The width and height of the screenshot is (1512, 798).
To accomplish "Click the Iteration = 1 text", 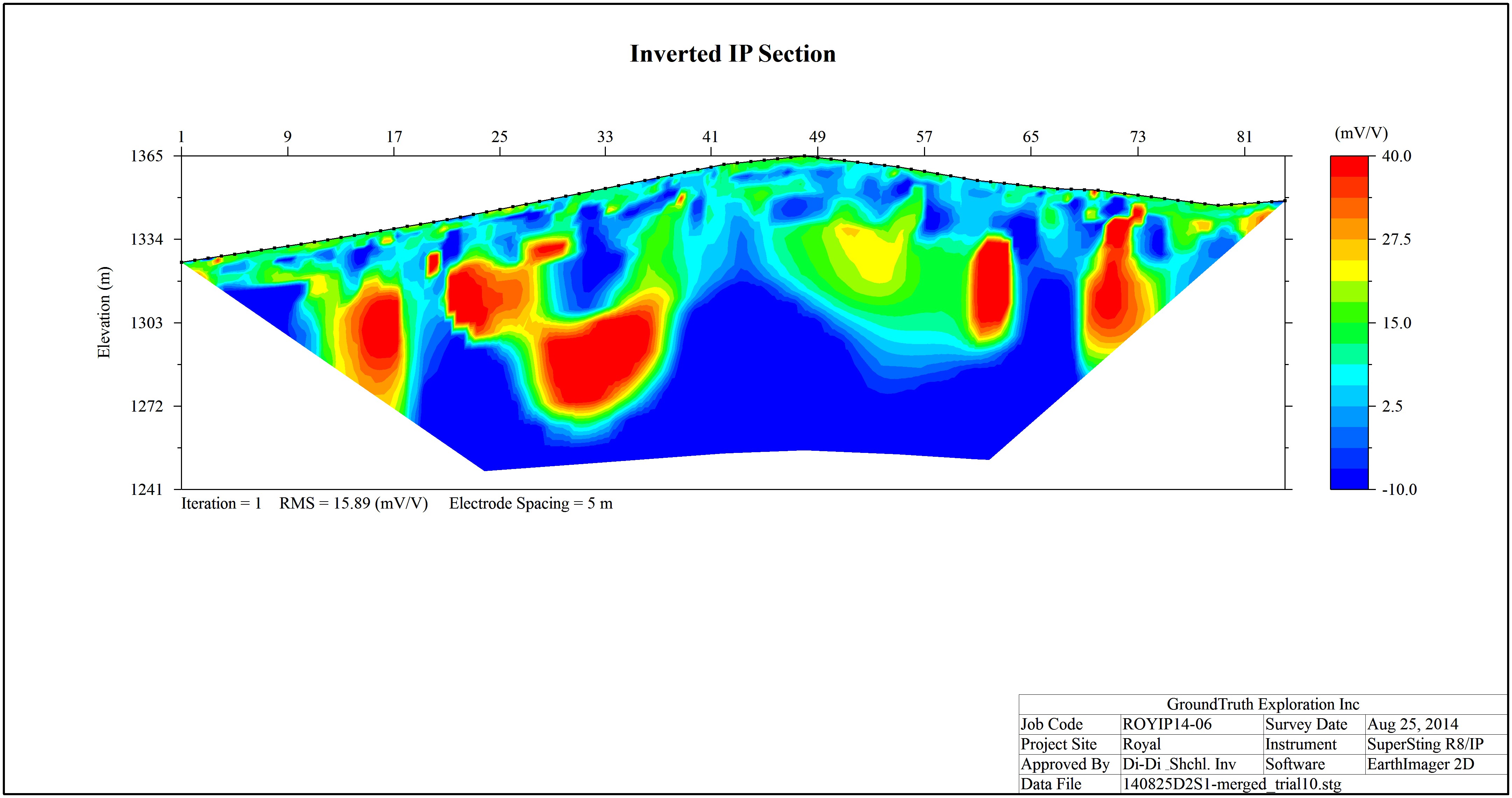I will click(221, 503).
